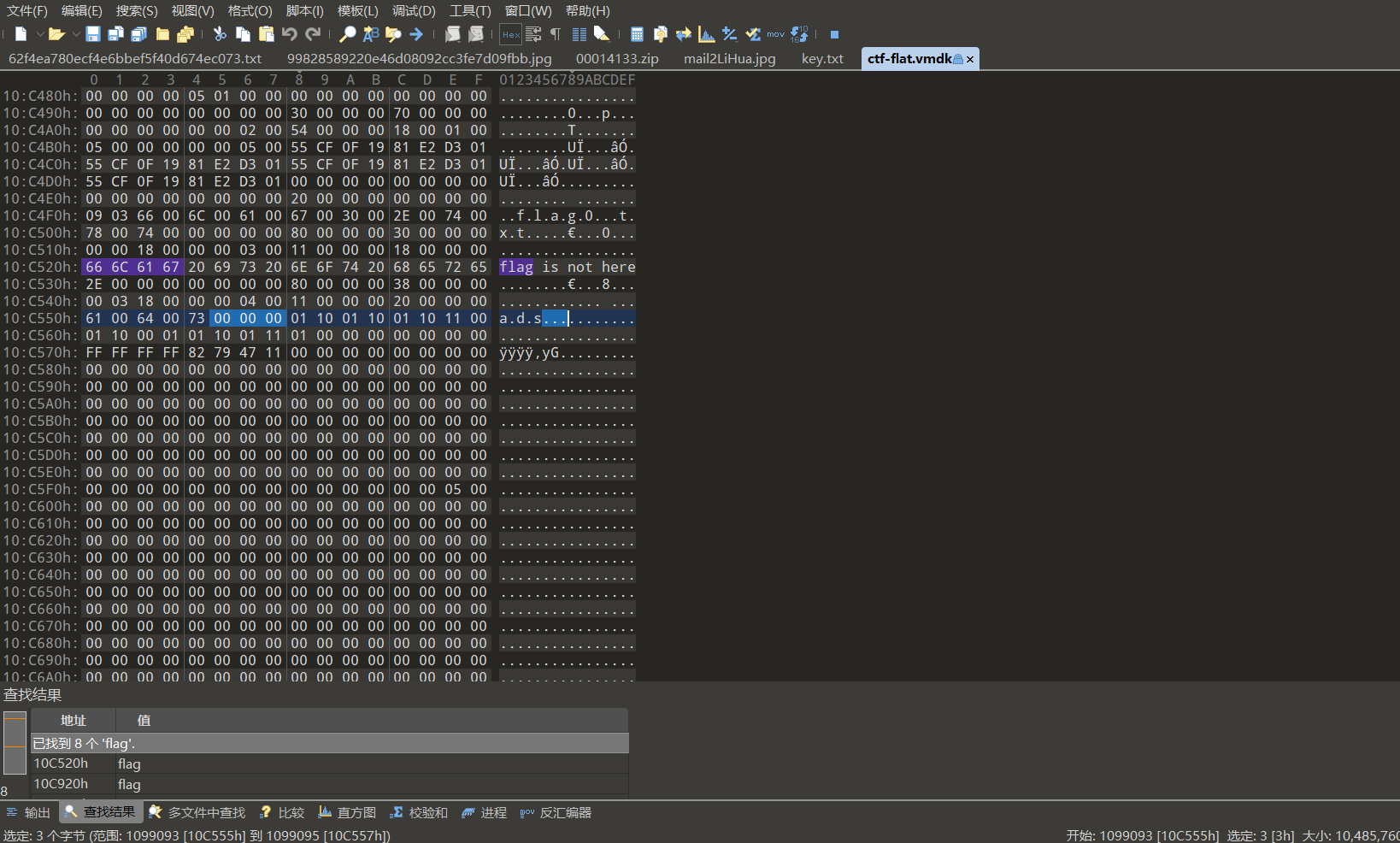The image size is (1400, 843).
Task: Click the base converter 10/16 icon
Action: pyautogui.click(x=799, y=34)
